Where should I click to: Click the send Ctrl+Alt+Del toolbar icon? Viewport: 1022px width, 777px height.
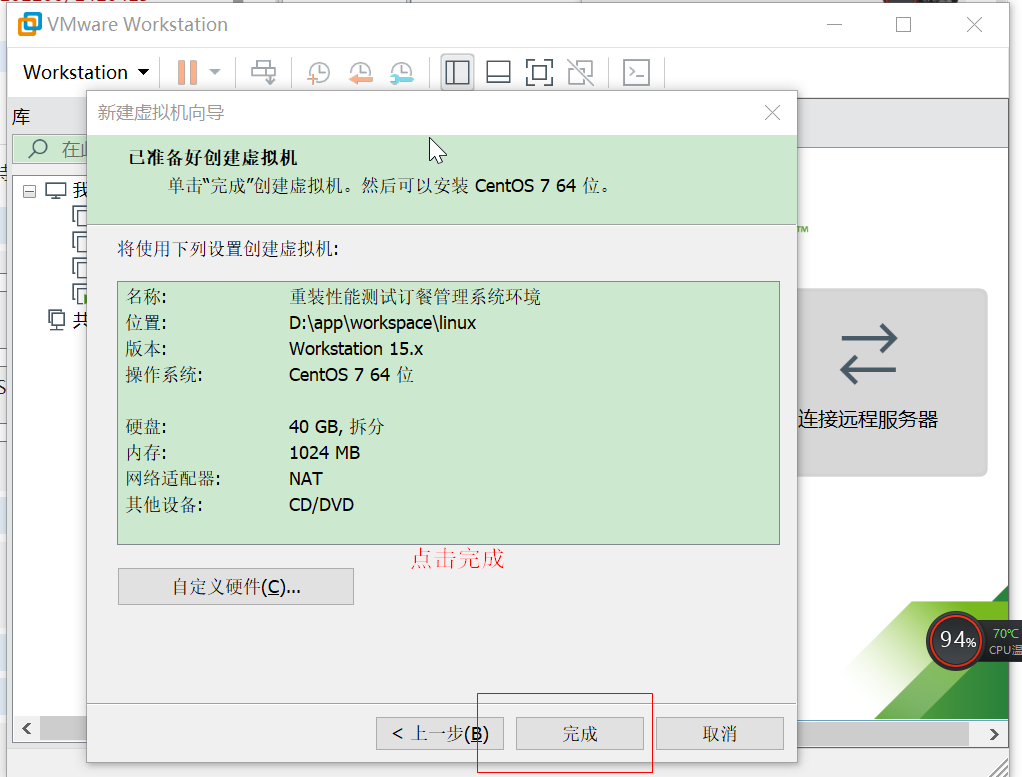tap(264, 72)
